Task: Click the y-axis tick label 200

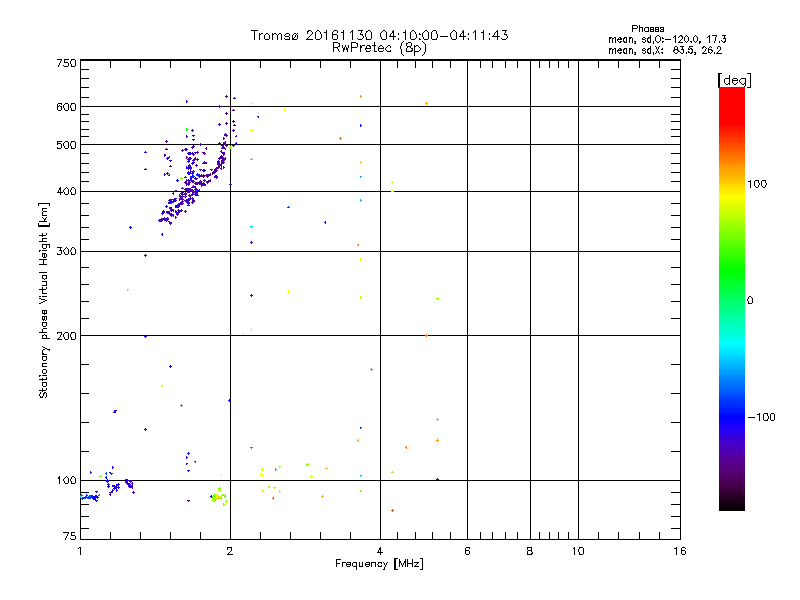Action: (66, 336)
